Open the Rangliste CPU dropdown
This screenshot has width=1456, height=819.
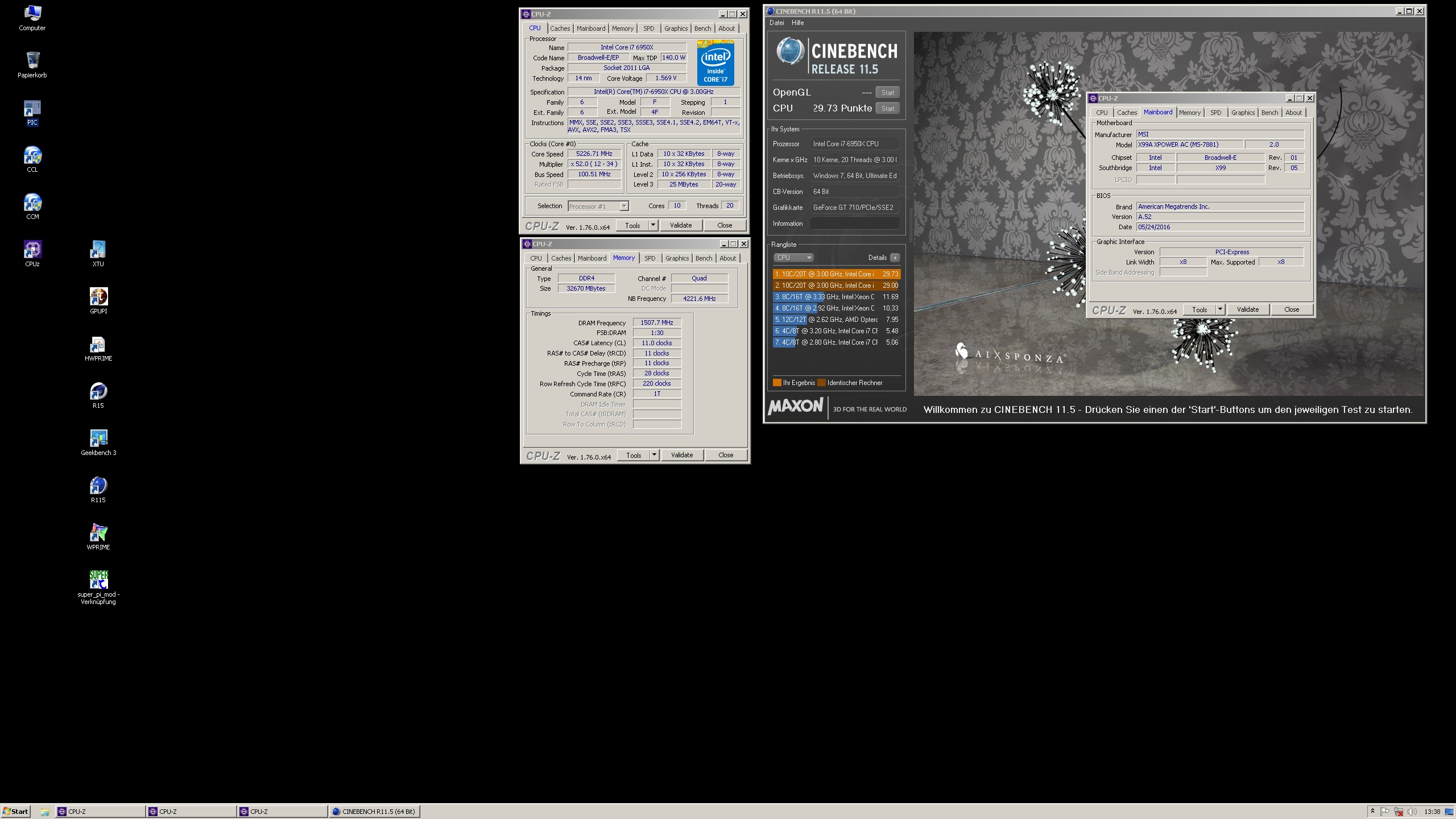[x=793, y=258]
